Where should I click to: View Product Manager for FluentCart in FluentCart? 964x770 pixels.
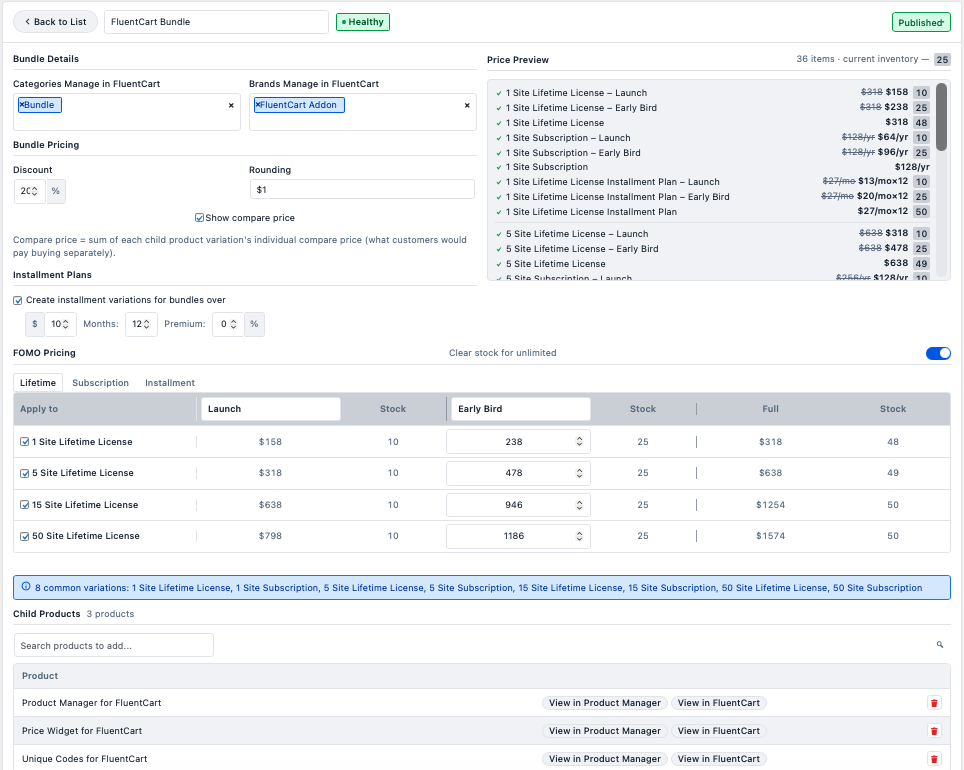click(x=719, y=703)
